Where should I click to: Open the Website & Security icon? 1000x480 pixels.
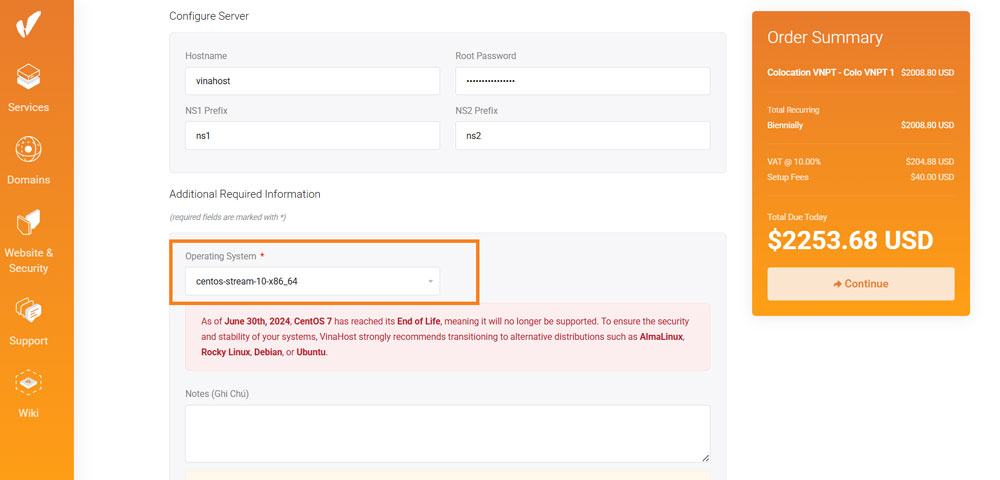pos(28,222)
